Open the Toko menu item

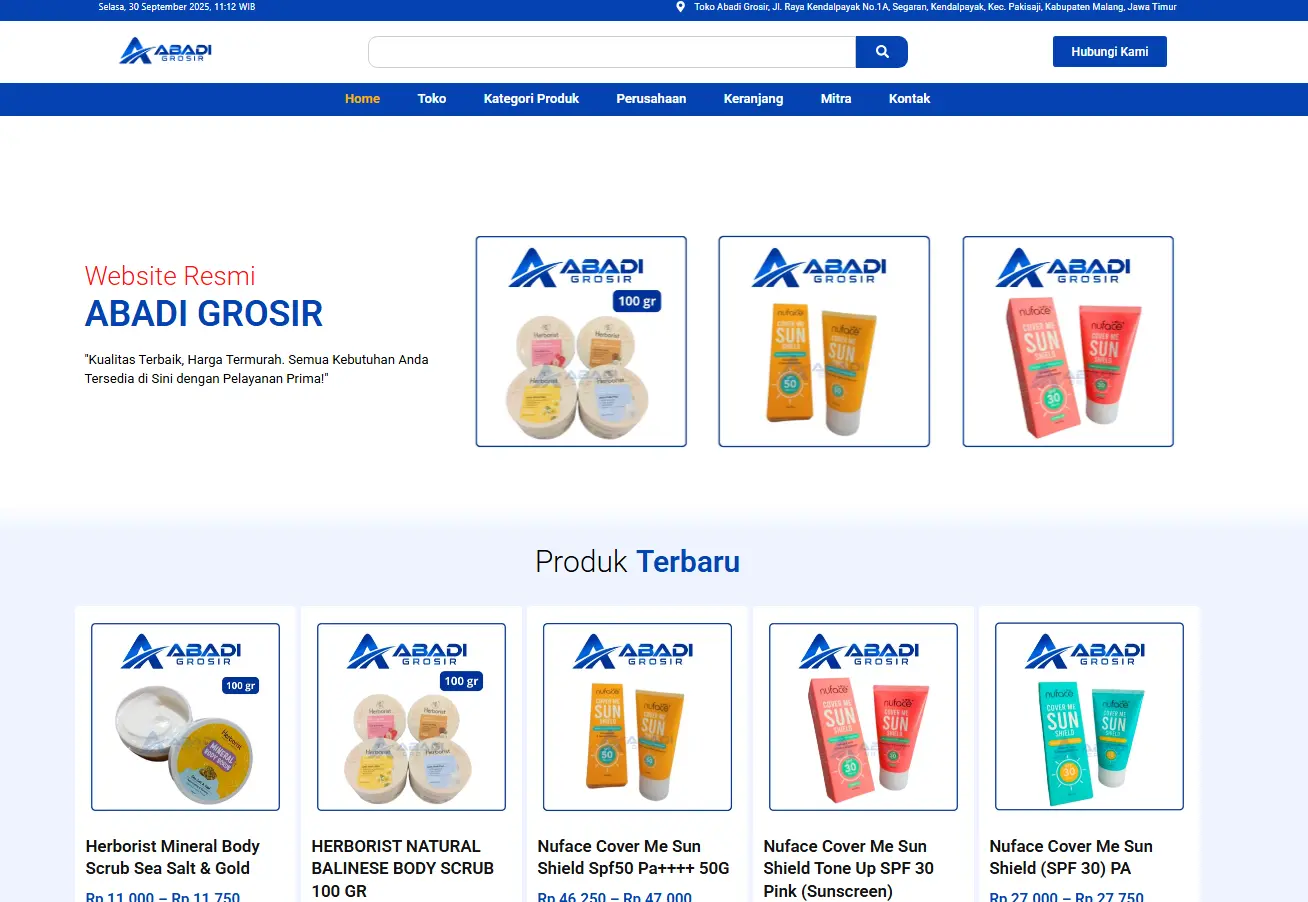click(x=431, y=99)
